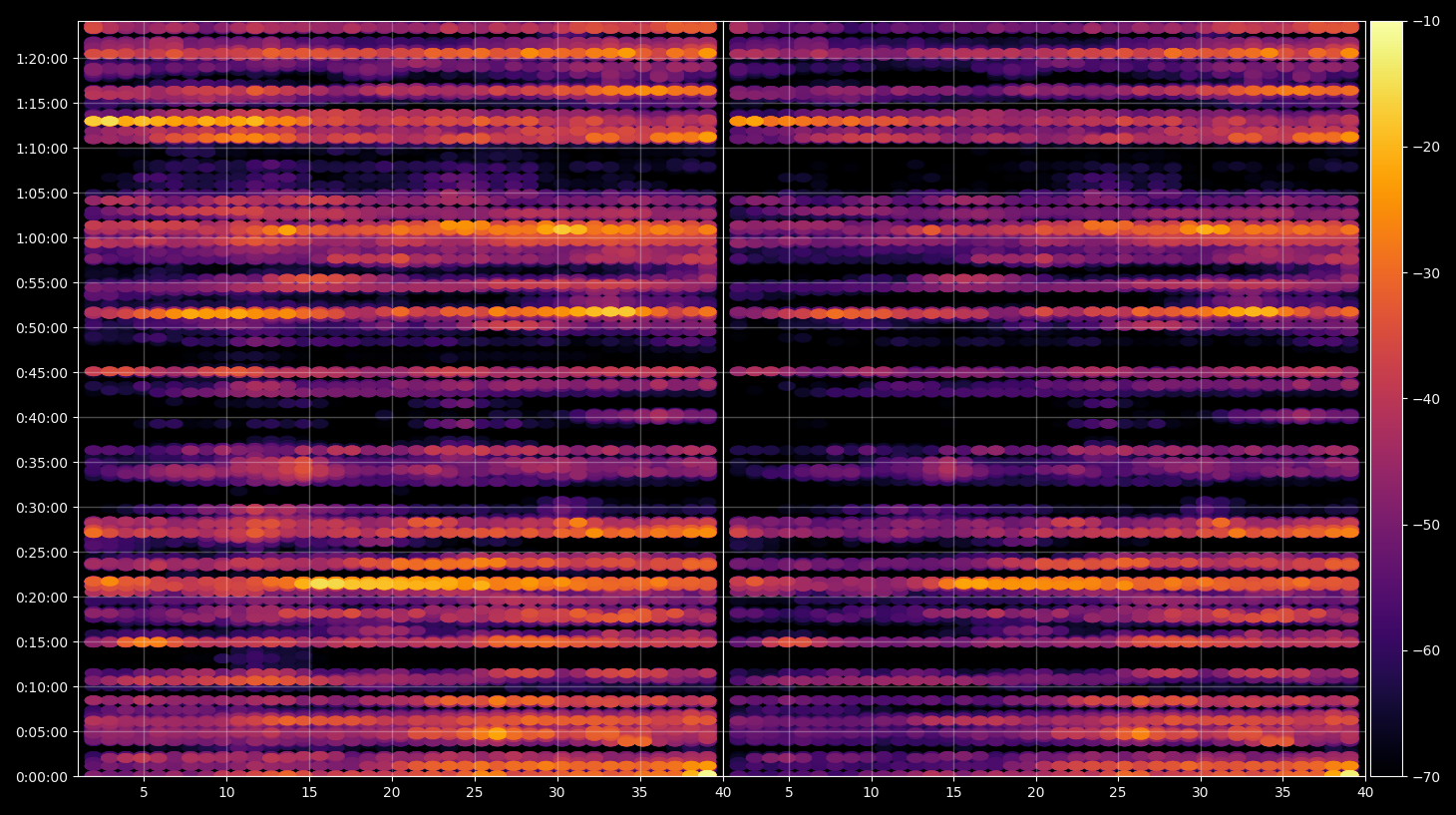Select the 0:20:00 time axis label
The width and height of the screenshot is (1456, 815).
[x=42, y=598]
